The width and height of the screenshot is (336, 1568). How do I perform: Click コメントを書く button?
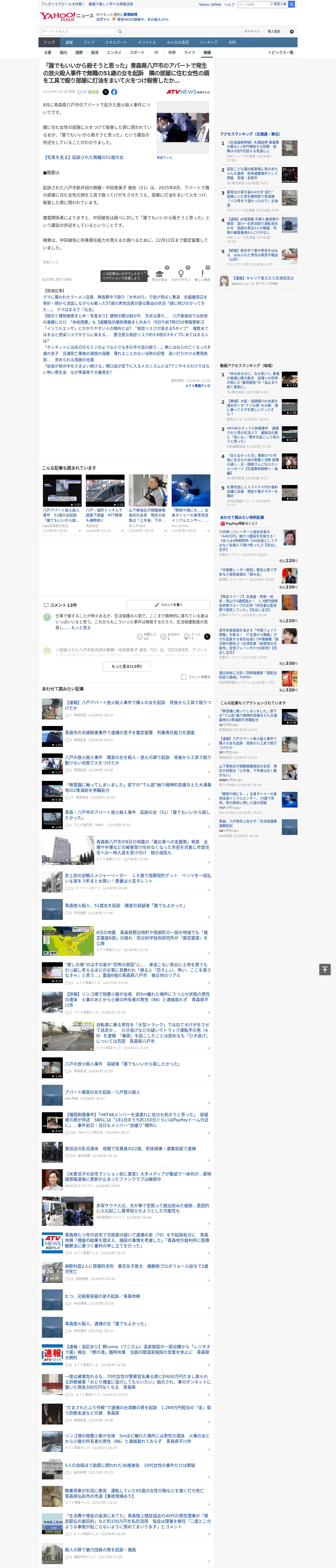click(169, 605)
